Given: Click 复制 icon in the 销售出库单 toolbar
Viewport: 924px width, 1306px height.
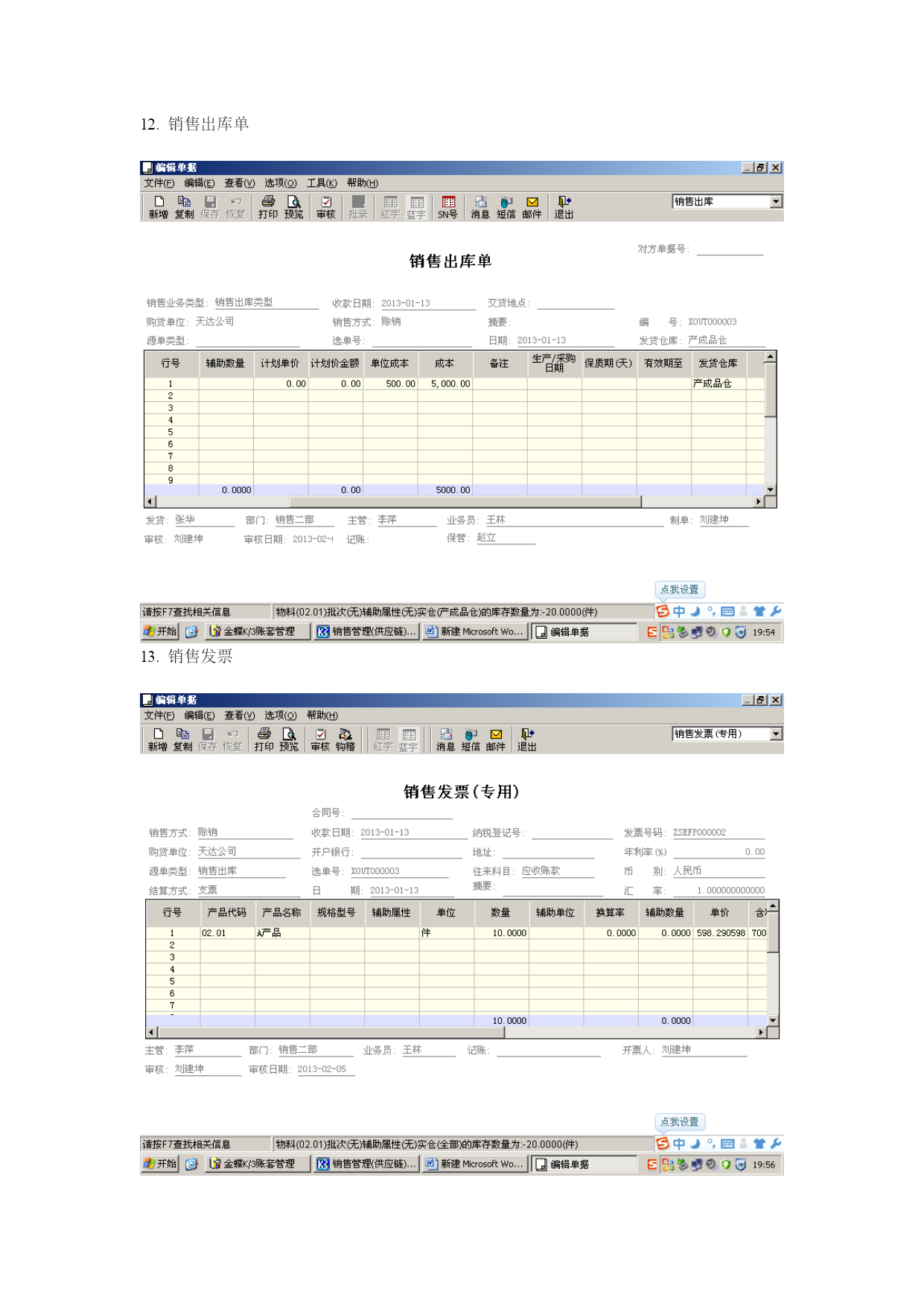Looking at the screenshot, I should (x=184, y=207).
